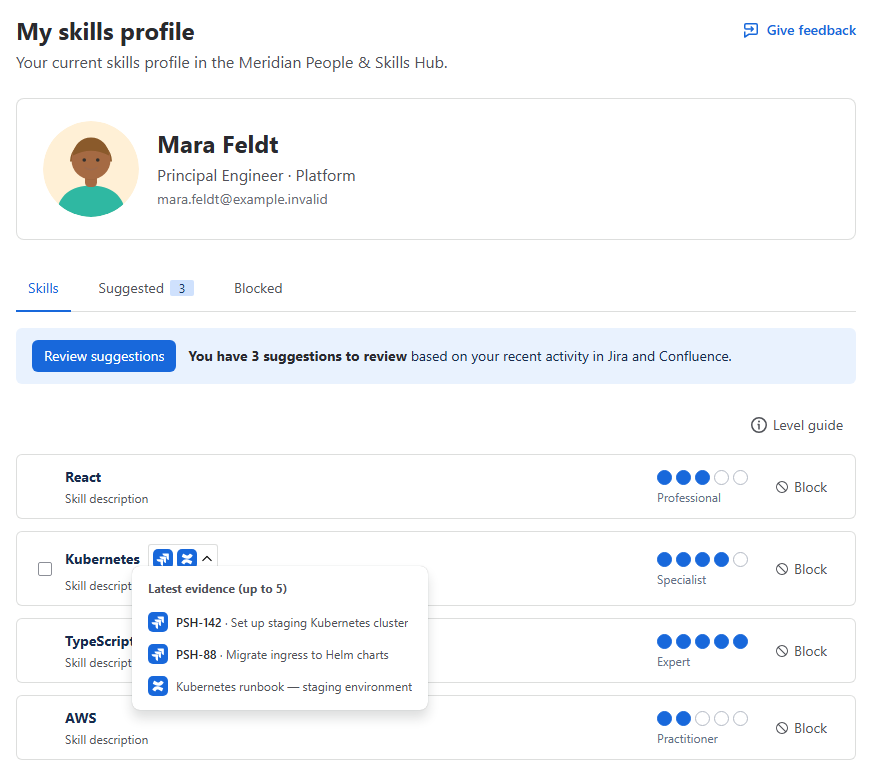Click the Jira icon beside Kubernetes
872x776 pixels.
(x=163, y=558)
